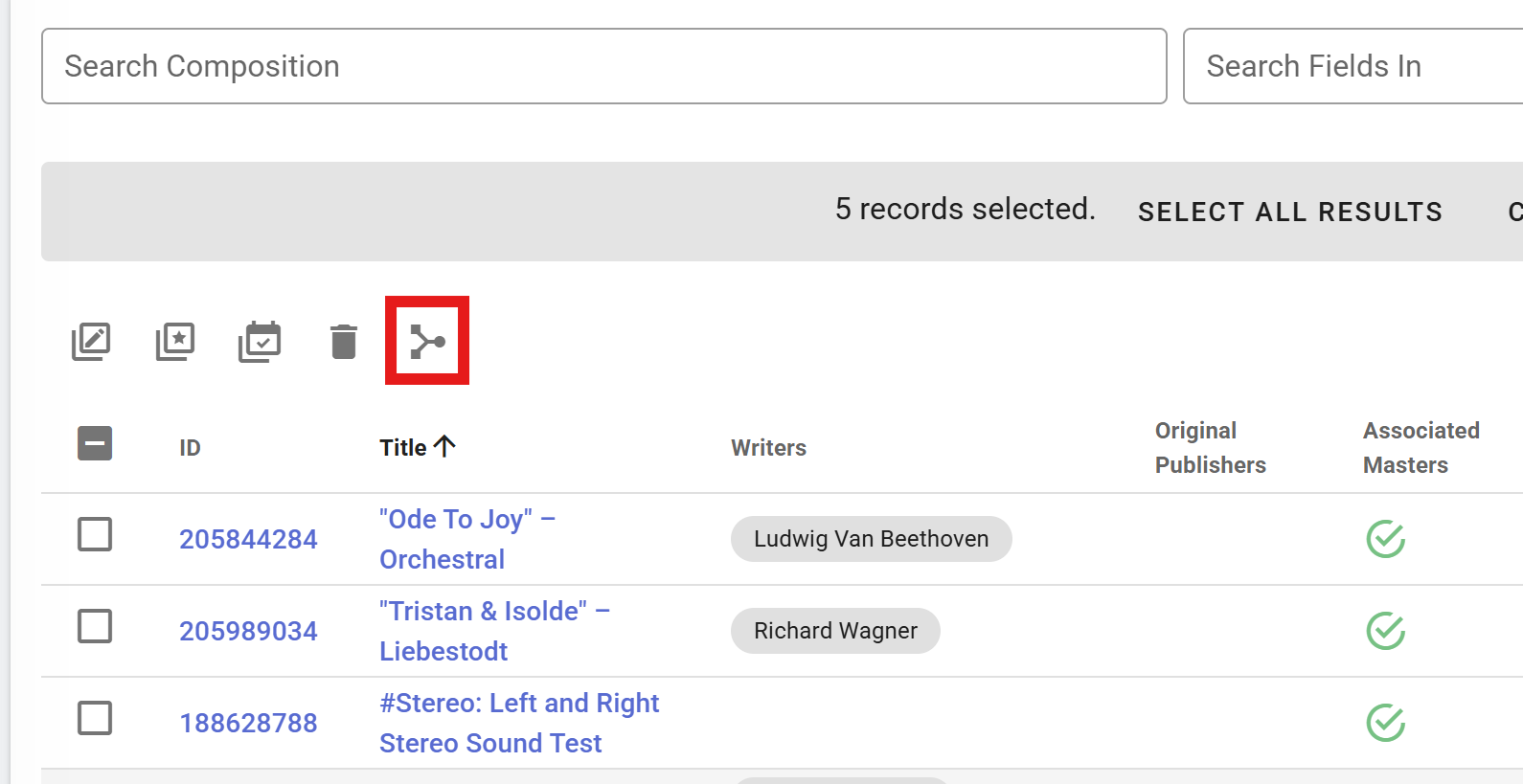Click Associated Masters checkmark for Stereo Sound Test
This screenshot has height=784, width=1523.
[1385, 723]
